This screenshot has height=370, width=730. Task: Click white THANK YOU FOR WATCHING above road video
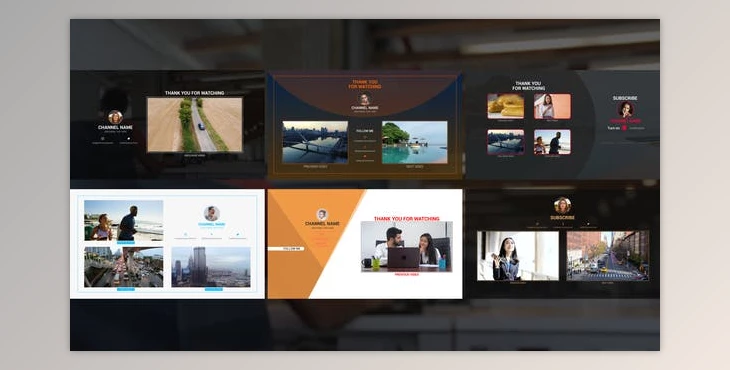(x=195, y=93)
